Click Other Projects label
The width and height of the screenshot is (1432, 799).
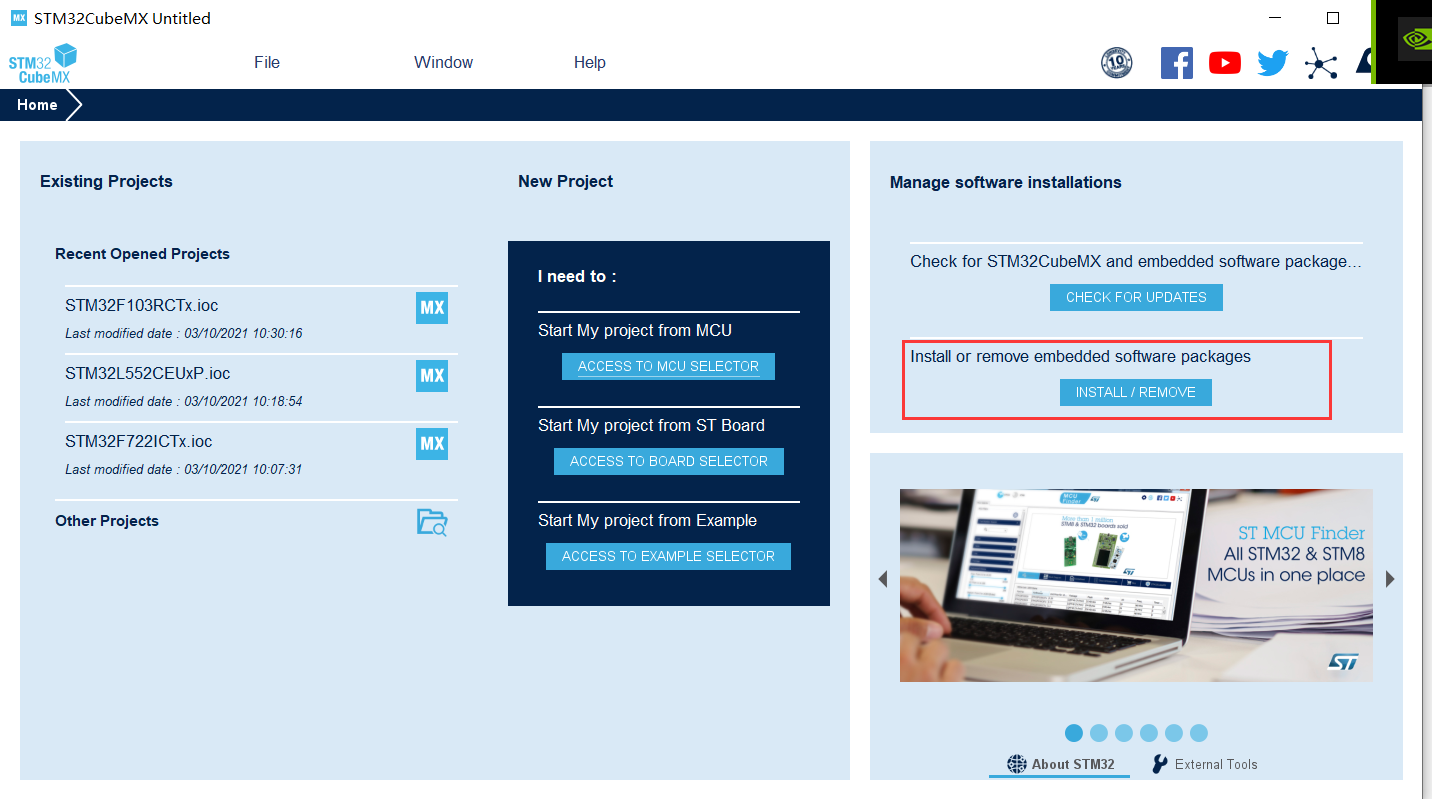(107, 521)
